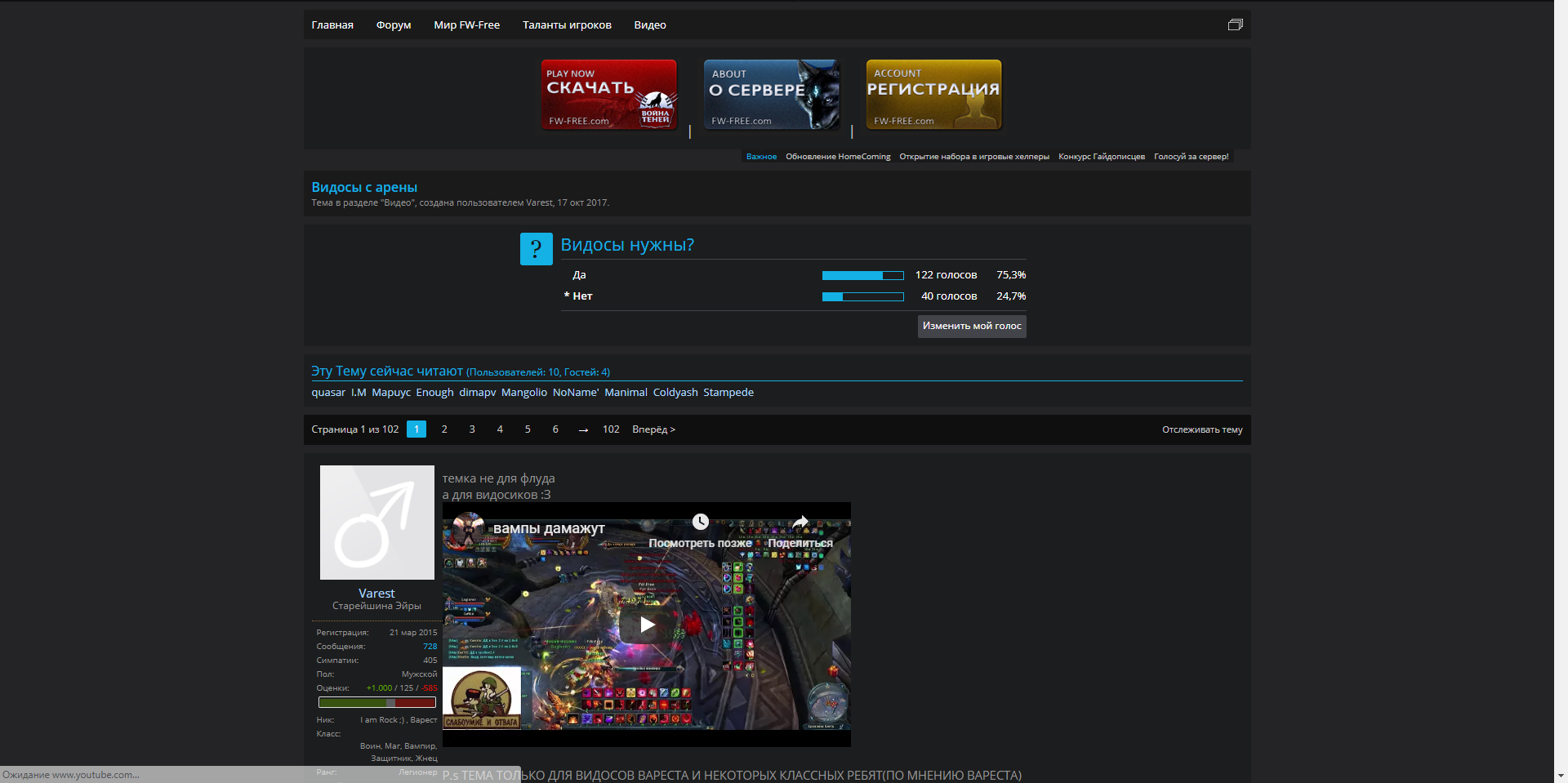Image resolution: width=1568 pixels, height=783 pixels.
Task: Open the Форум menu item
Action: tap(394, 25)
